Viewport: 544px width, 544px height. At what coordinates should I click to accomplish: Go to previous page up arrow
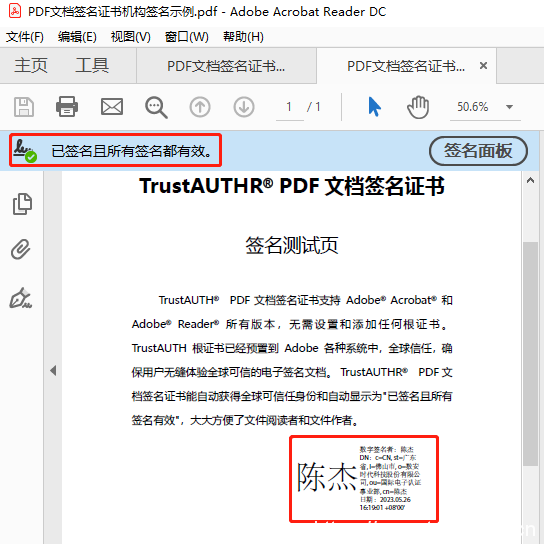(x=200, y=107)
